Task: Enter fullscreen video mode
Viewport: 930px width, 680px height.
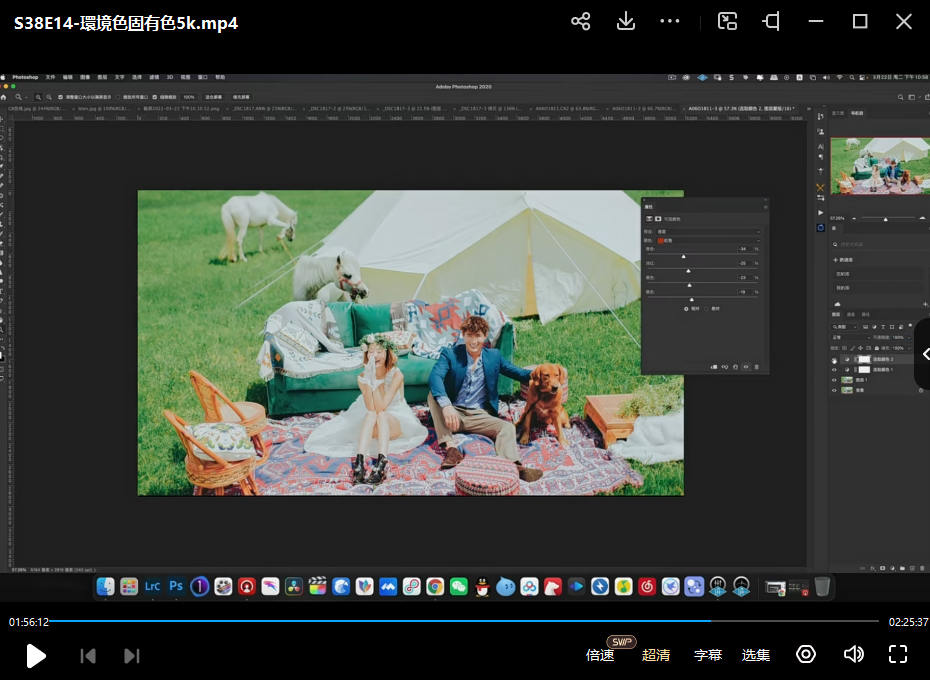Action: 898,654
